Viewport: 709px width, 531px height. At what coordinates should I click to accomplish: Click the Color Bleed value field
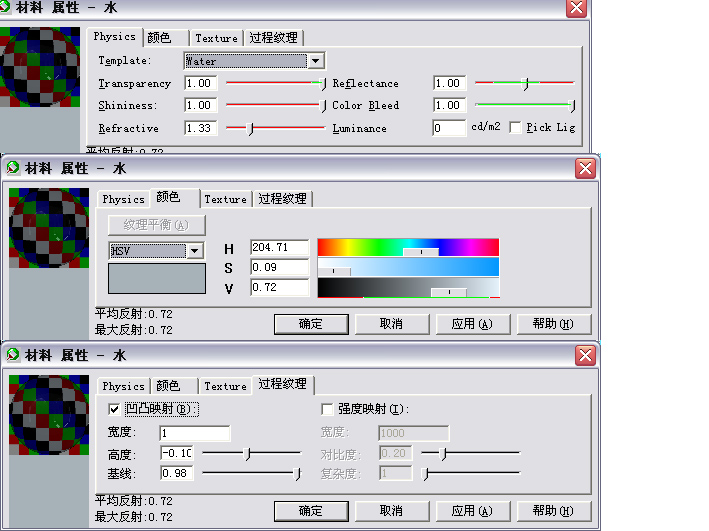449,105
